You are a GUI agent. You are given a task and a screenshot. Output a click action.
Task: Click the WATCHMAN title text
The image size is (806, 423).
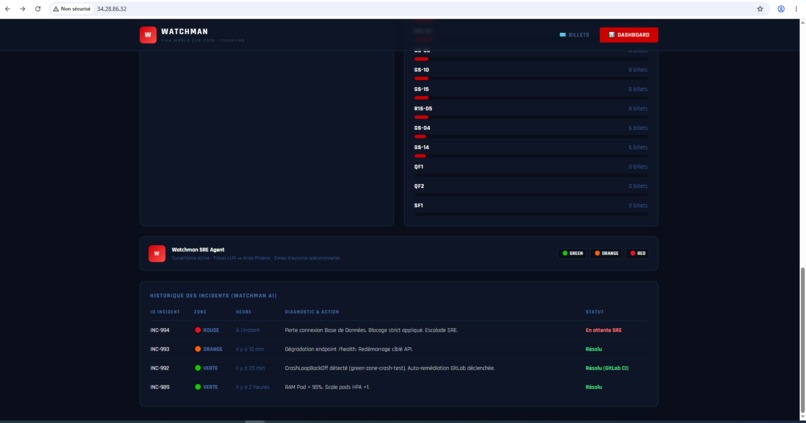(x=185, y=32)
